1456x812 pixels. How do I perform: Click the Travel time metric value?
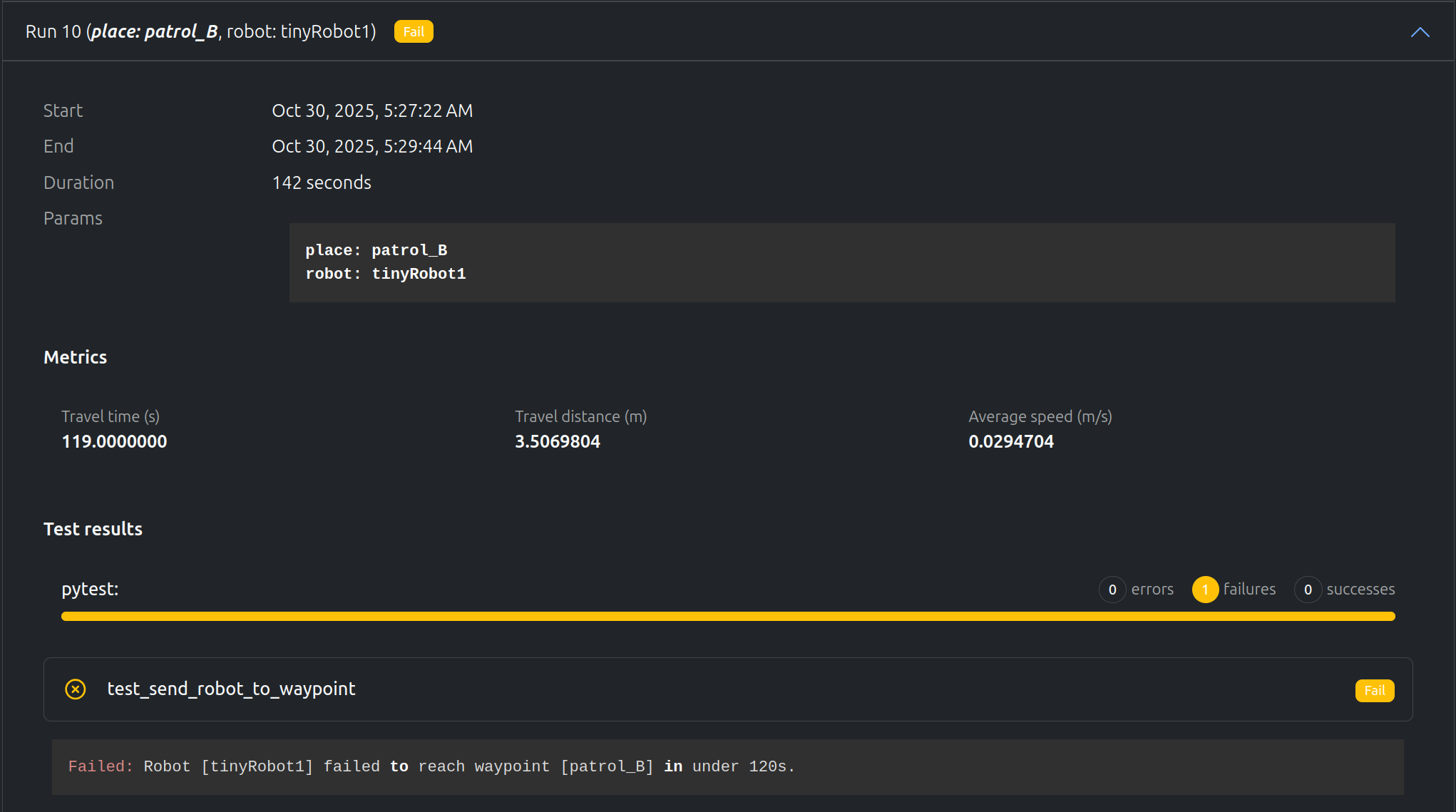pos(114,442)
